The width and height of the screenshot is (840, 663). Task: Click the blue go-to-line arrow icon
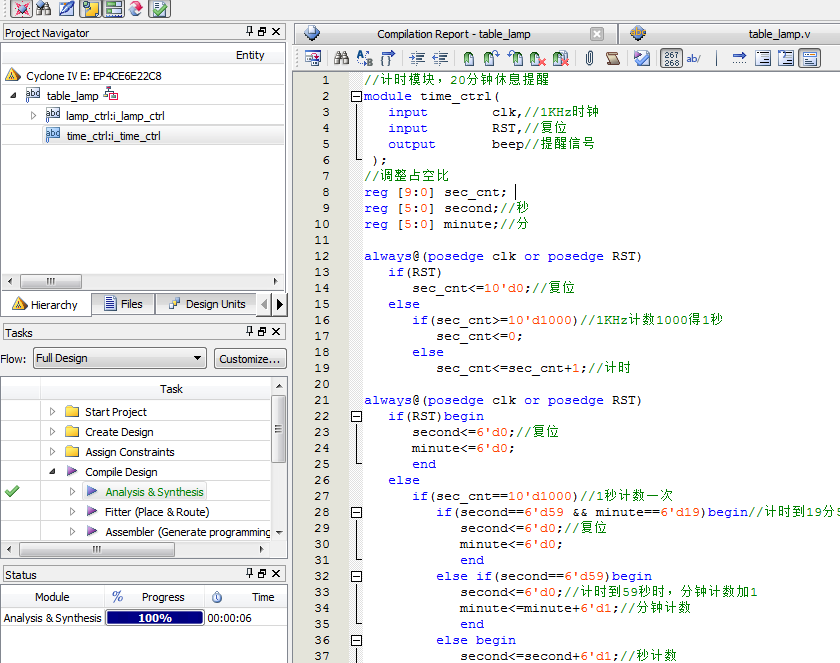(739, 58)
